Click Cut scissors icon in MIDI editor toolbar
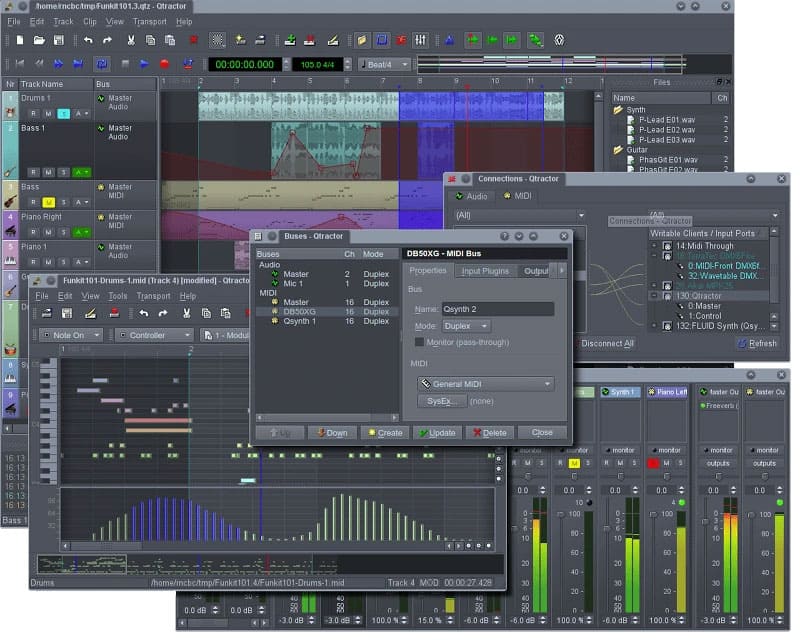Image resolution: width=800 pixels, height=640 pixels. point(187,313)
